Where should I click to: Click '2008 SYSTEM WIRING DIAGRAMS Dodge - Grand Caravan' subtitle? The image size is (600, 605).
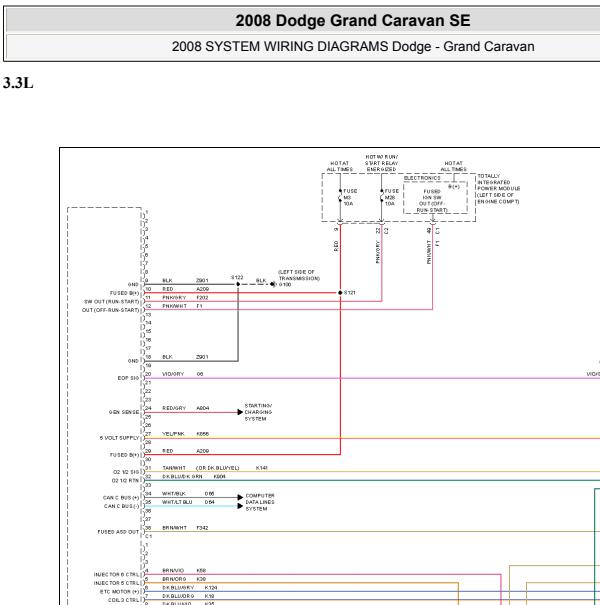(353, 47)
